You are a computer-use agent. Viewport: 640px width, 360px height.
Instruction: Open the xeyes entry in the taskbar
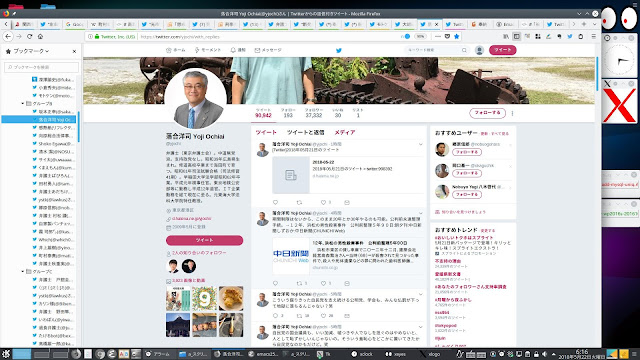[x=396, y=354]
